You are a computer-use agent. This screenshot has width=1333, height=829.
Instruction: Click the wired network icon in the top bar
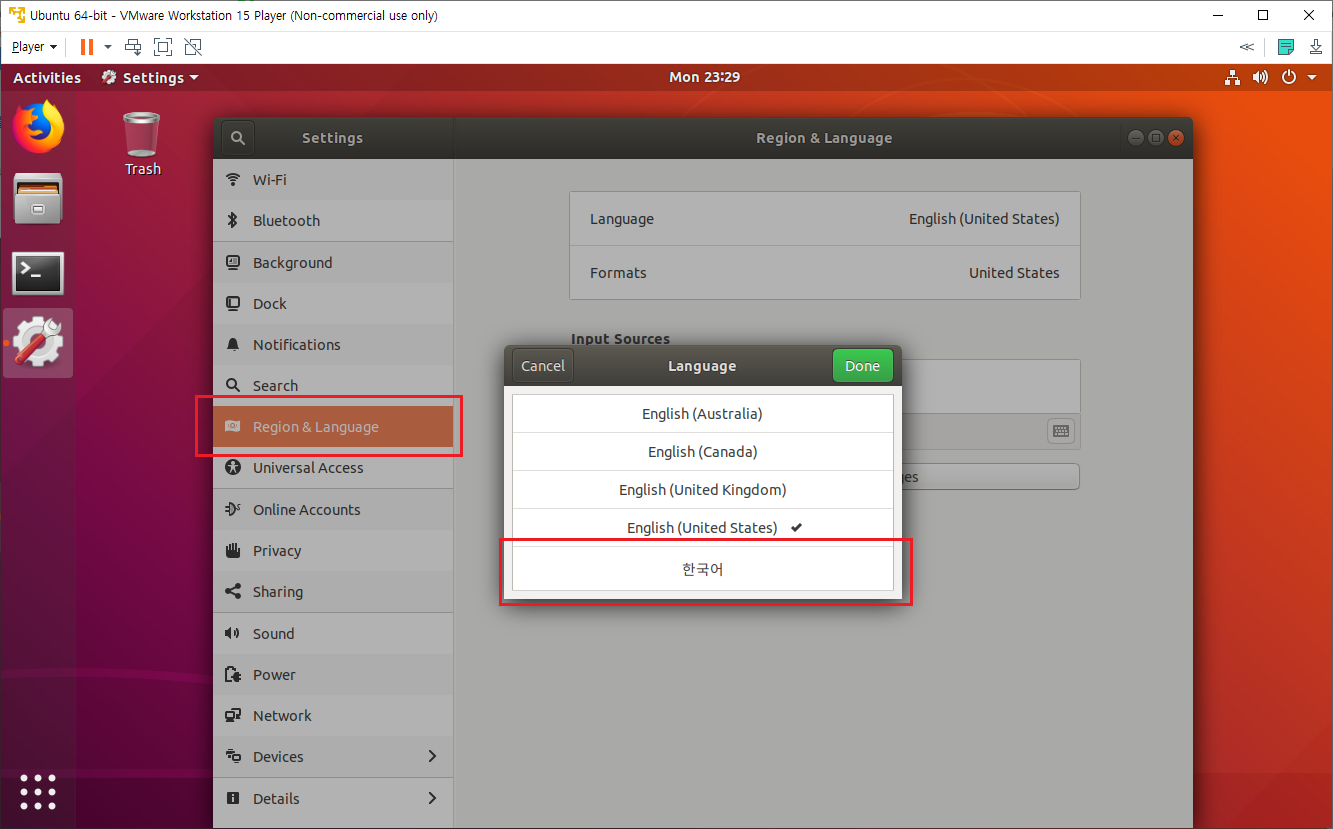click(1232, 77)
